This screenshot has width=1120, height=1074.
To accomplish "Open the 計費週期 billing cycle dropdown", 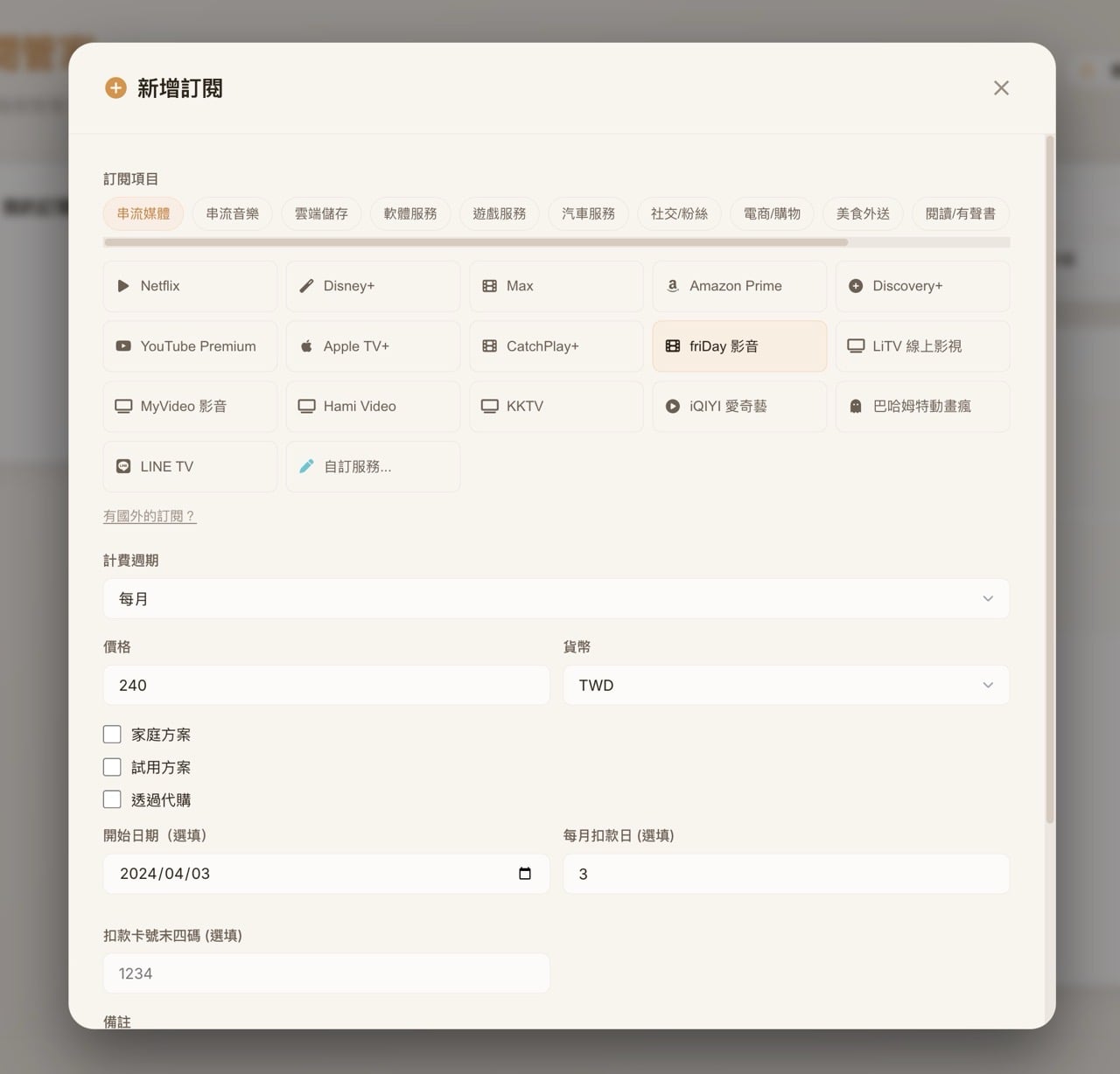I will pos(556,598).
